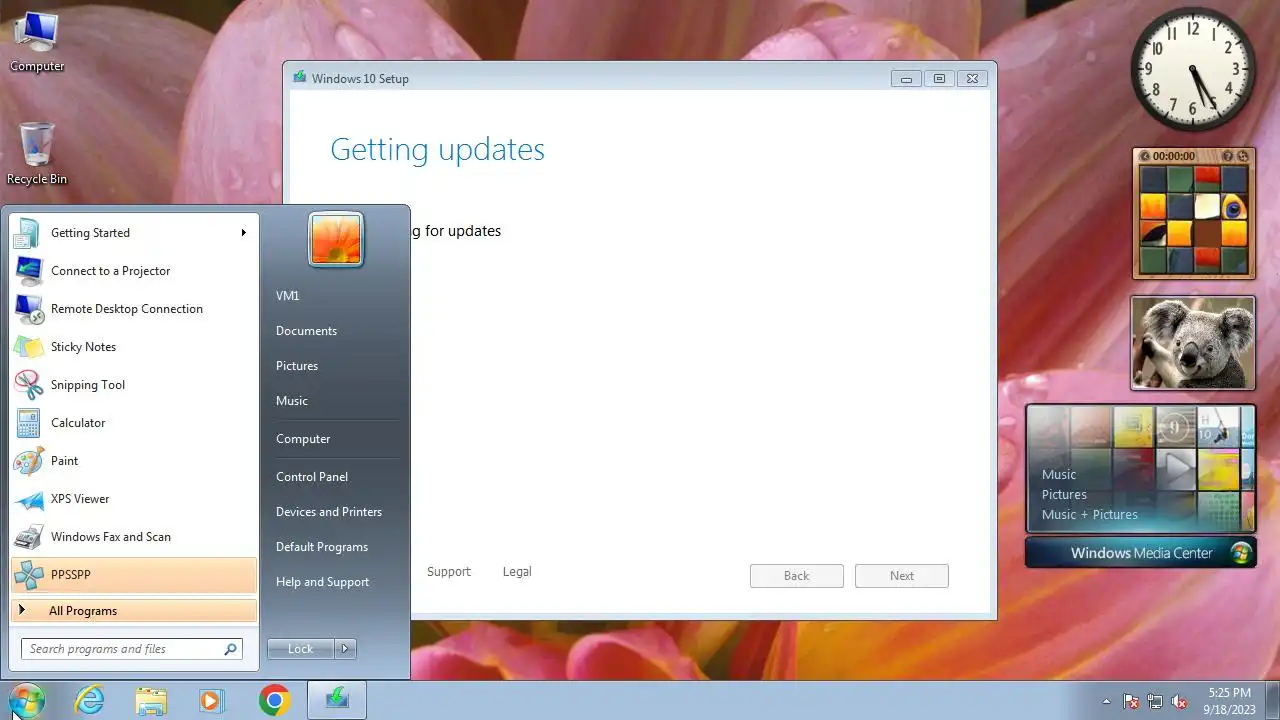Minimize the Windows 10 Setup window
The height and width of the screenshot is (720, 1280).
point(906,79)
